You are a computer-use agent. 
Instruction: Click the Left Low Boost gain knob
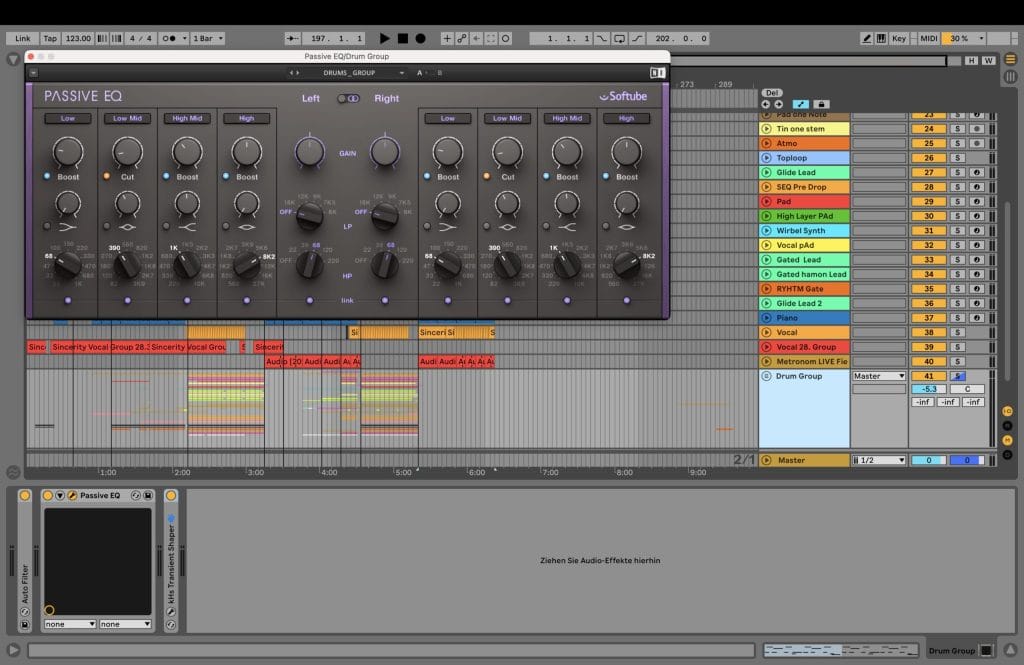point(68,152)
